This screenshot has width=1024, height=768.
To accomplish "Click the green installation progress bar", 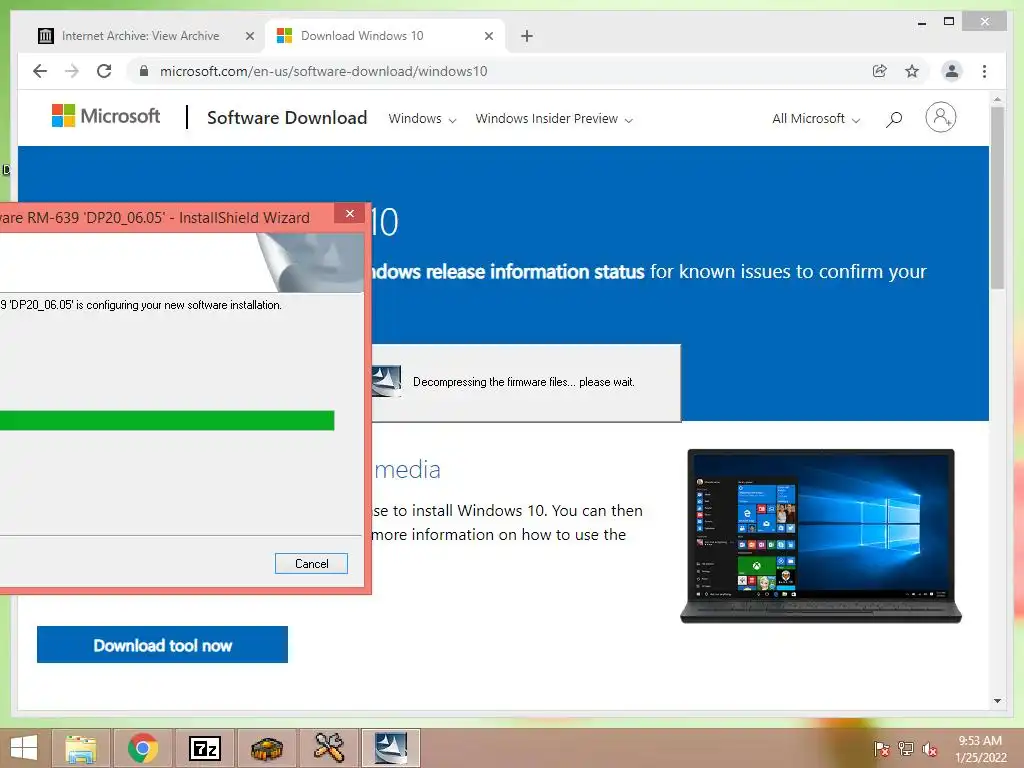I will (167, 421).
